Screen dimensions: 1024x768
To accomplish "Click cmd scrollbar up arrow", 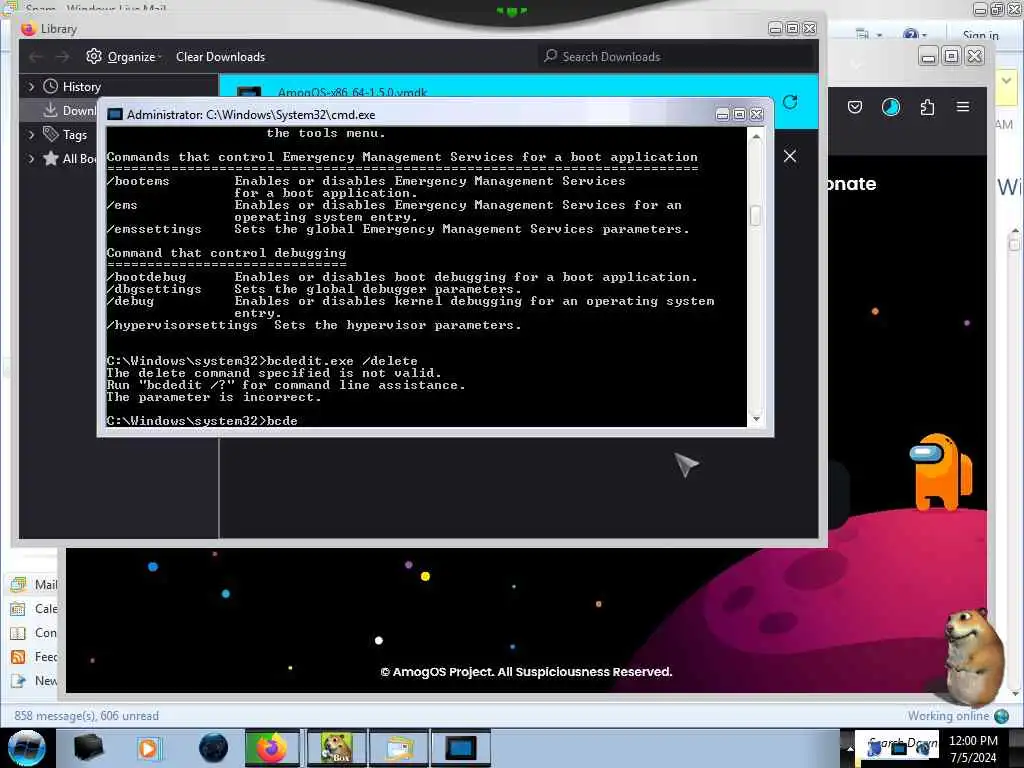I will 756,136.
